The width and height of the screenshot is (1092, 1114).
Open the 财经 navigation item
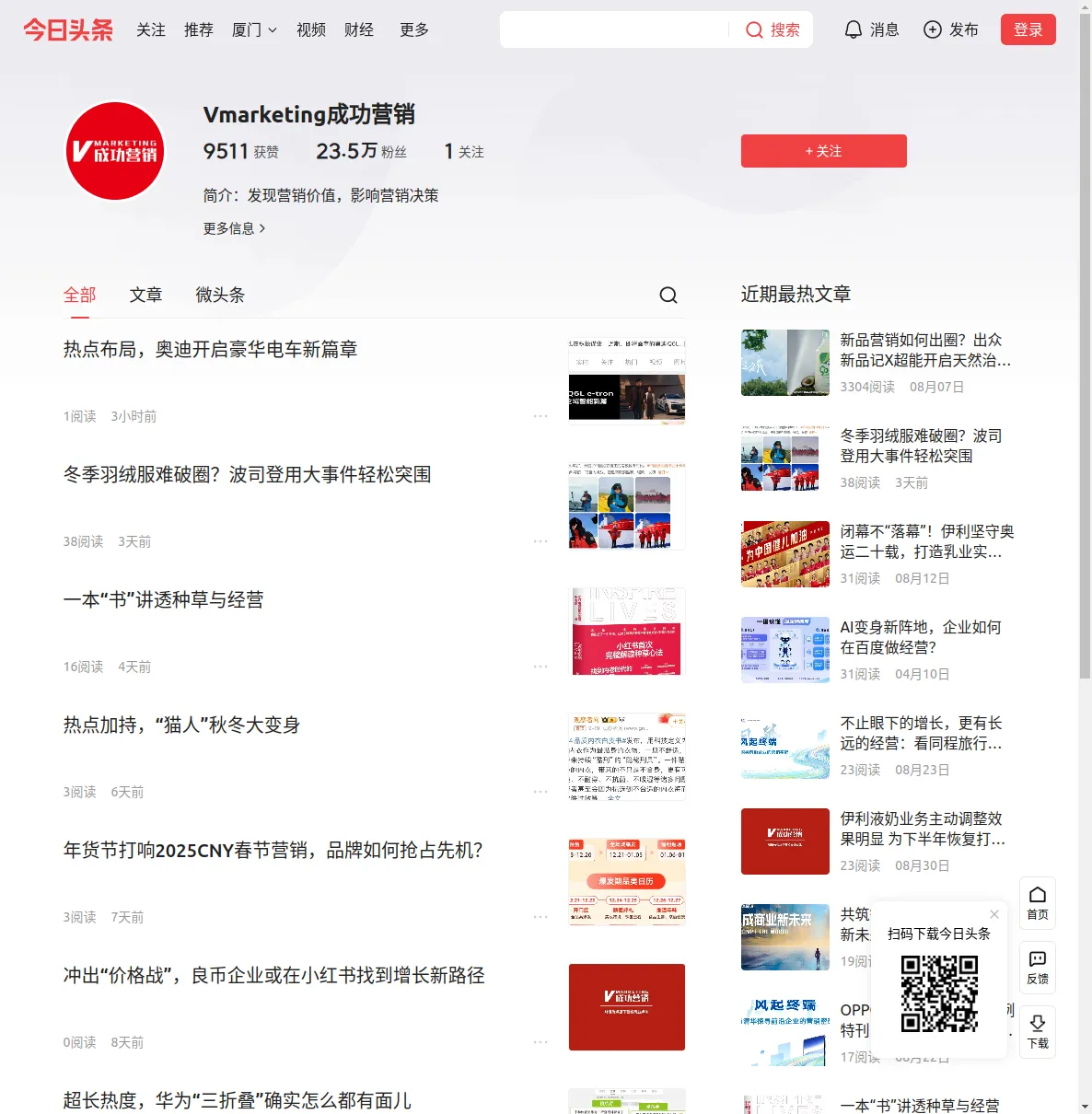pyautogui.click(x=359, y=29)
